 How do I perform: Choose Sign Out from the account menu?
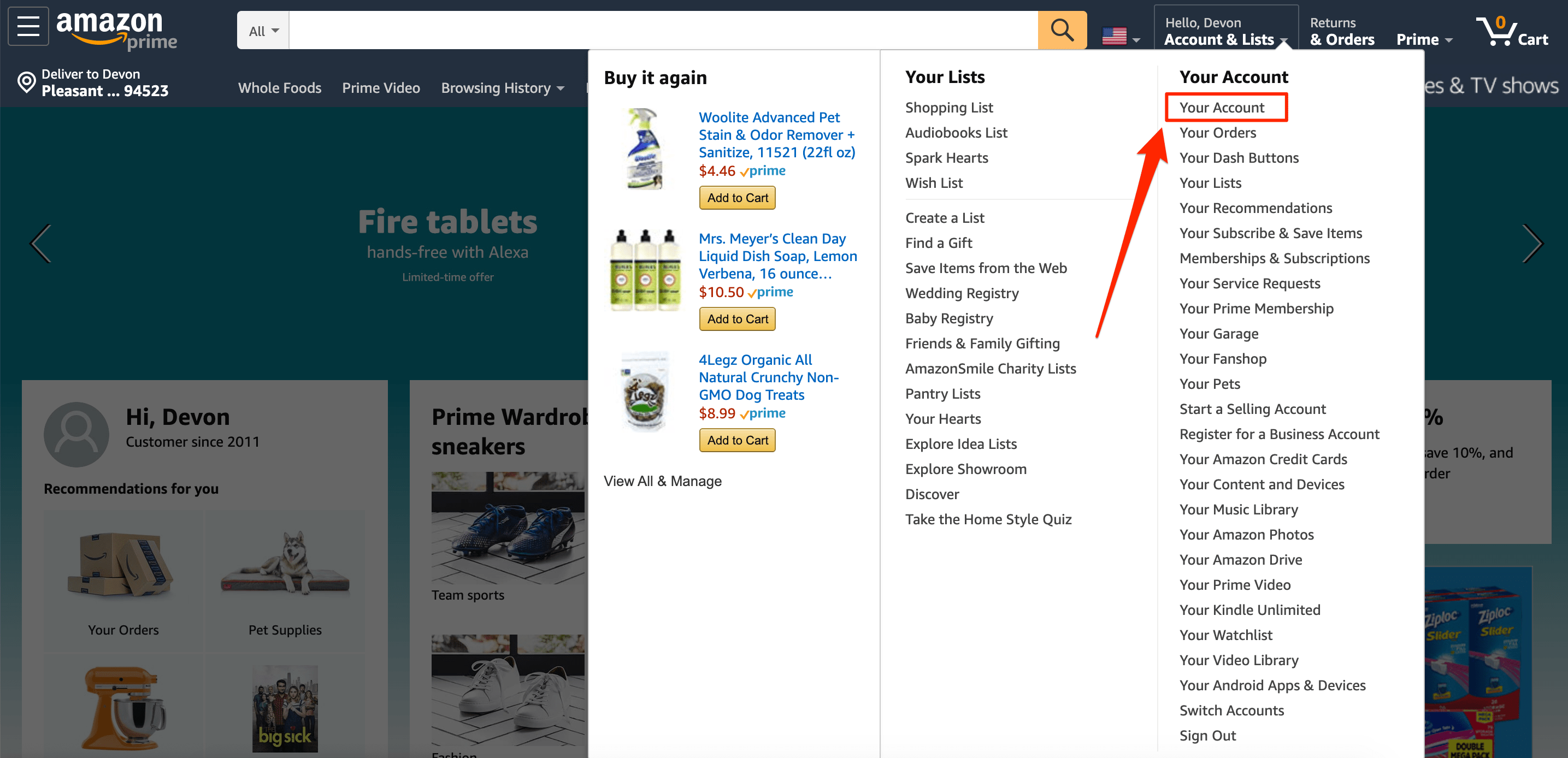click(x=1207, y=736)
